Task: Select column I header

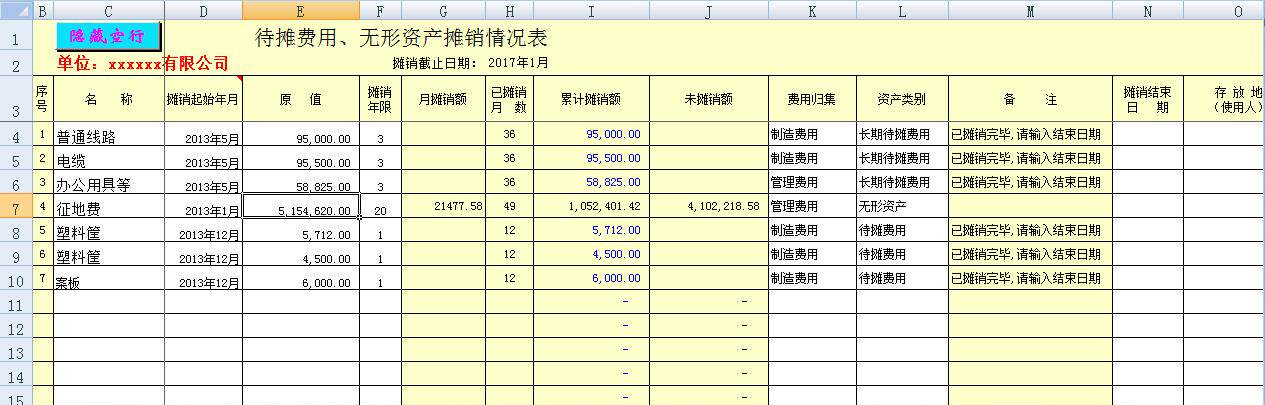Action: tap(591, 10)
